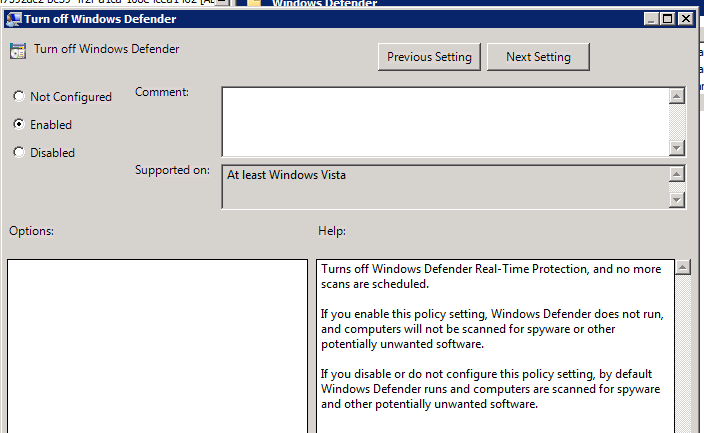
Task: Choose the Enabled radio button
Action: [x=18, y=125]
